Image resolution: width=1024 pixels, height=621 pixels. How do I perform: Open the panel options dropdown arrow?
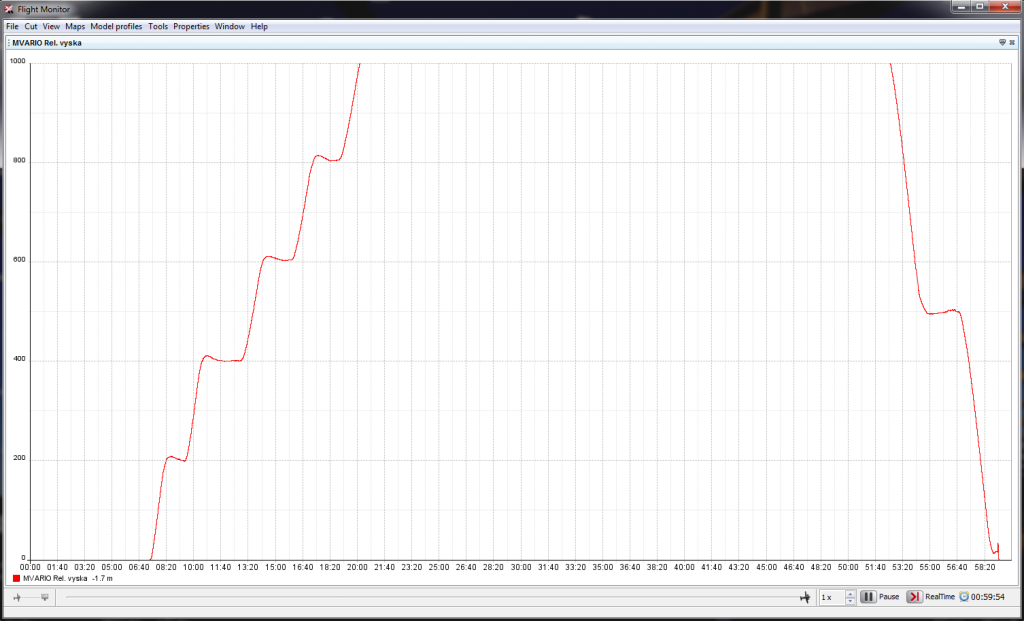pyautogui.click(x=1002, y=43)
